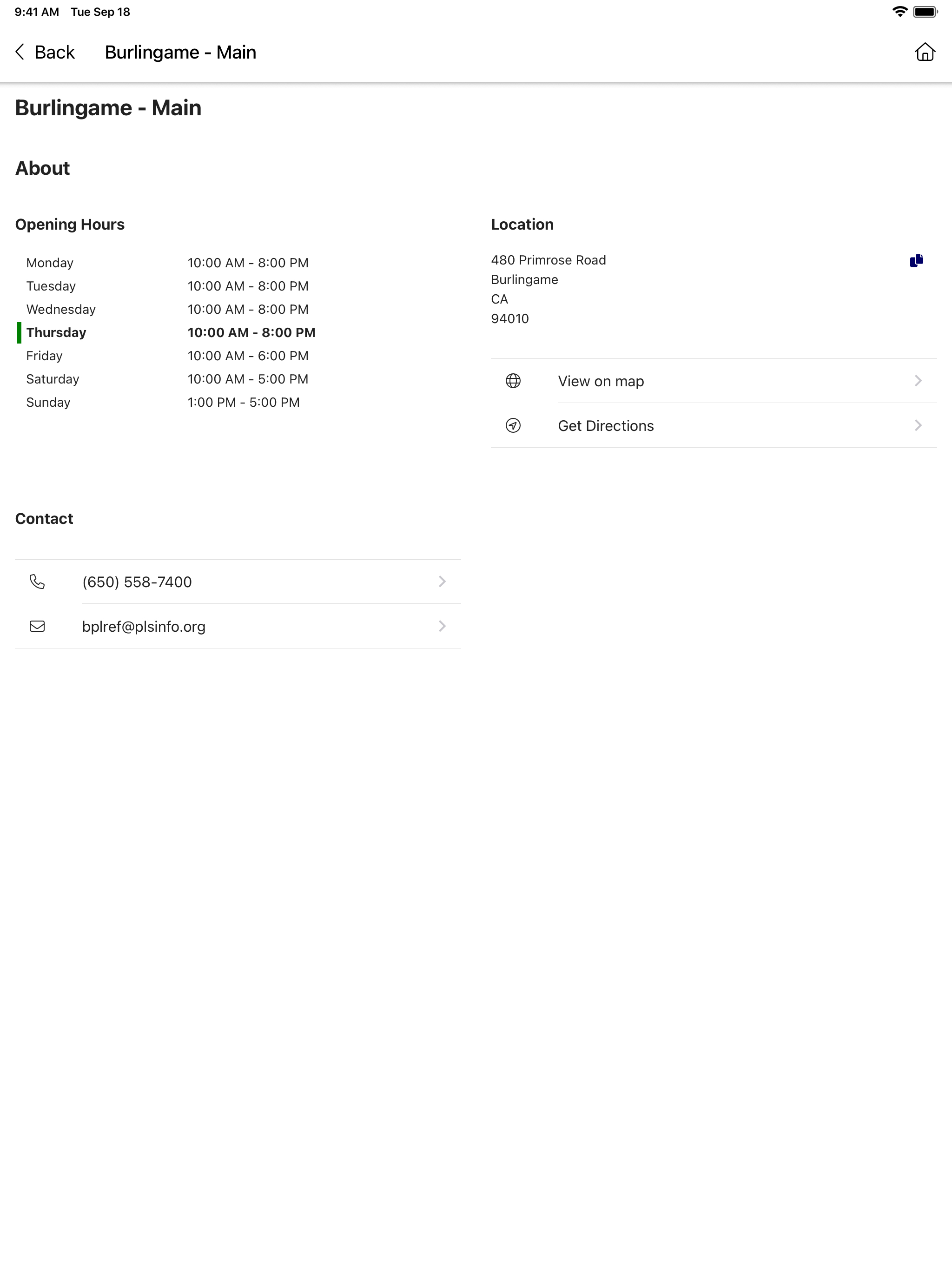
Task: Select Wednesday's hours 10:00 AM - 8:00 PM
Action: click(x=248, y=310)
